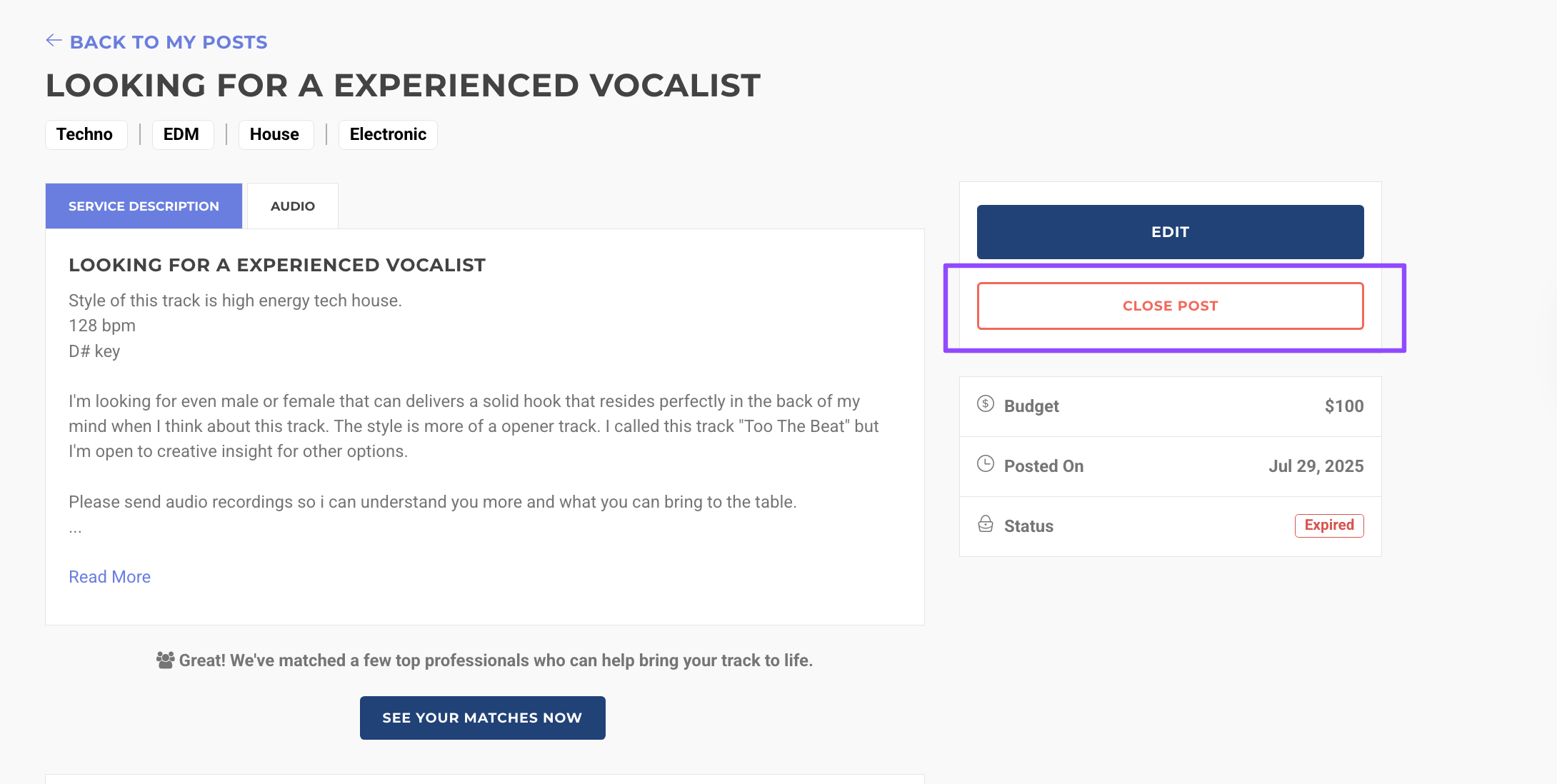This screenshot has width=1557, height=784.
Task: Click the Status icon
Action: point(986,524)
